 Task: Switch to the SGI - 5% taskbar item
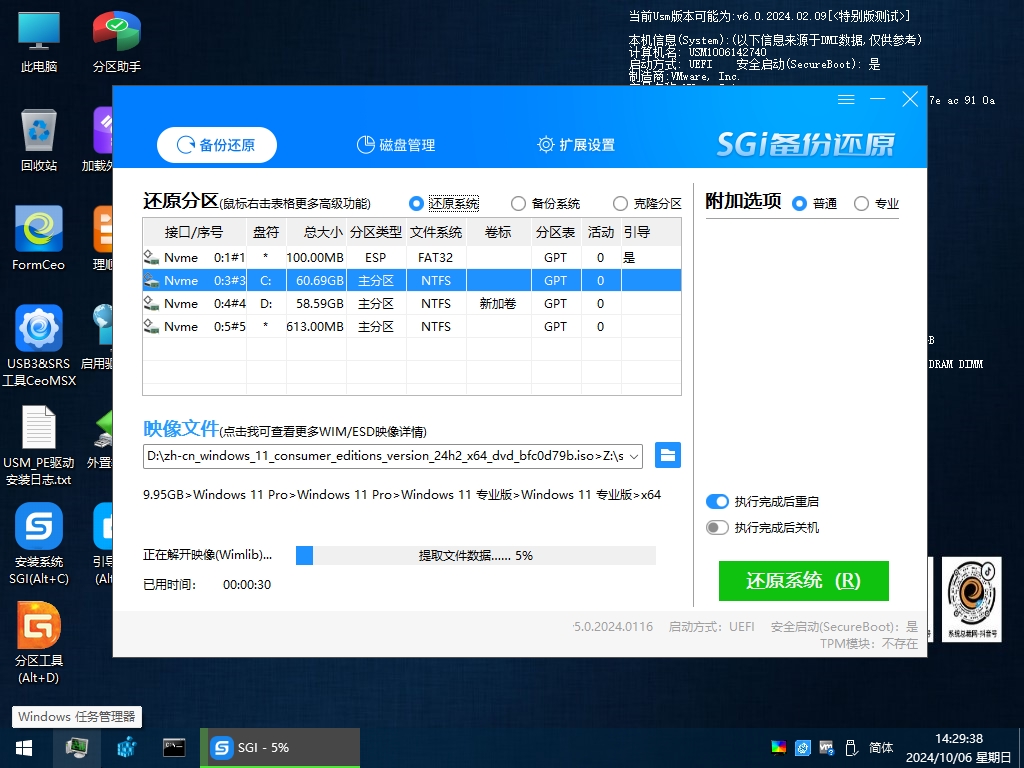tap(280, 748)
